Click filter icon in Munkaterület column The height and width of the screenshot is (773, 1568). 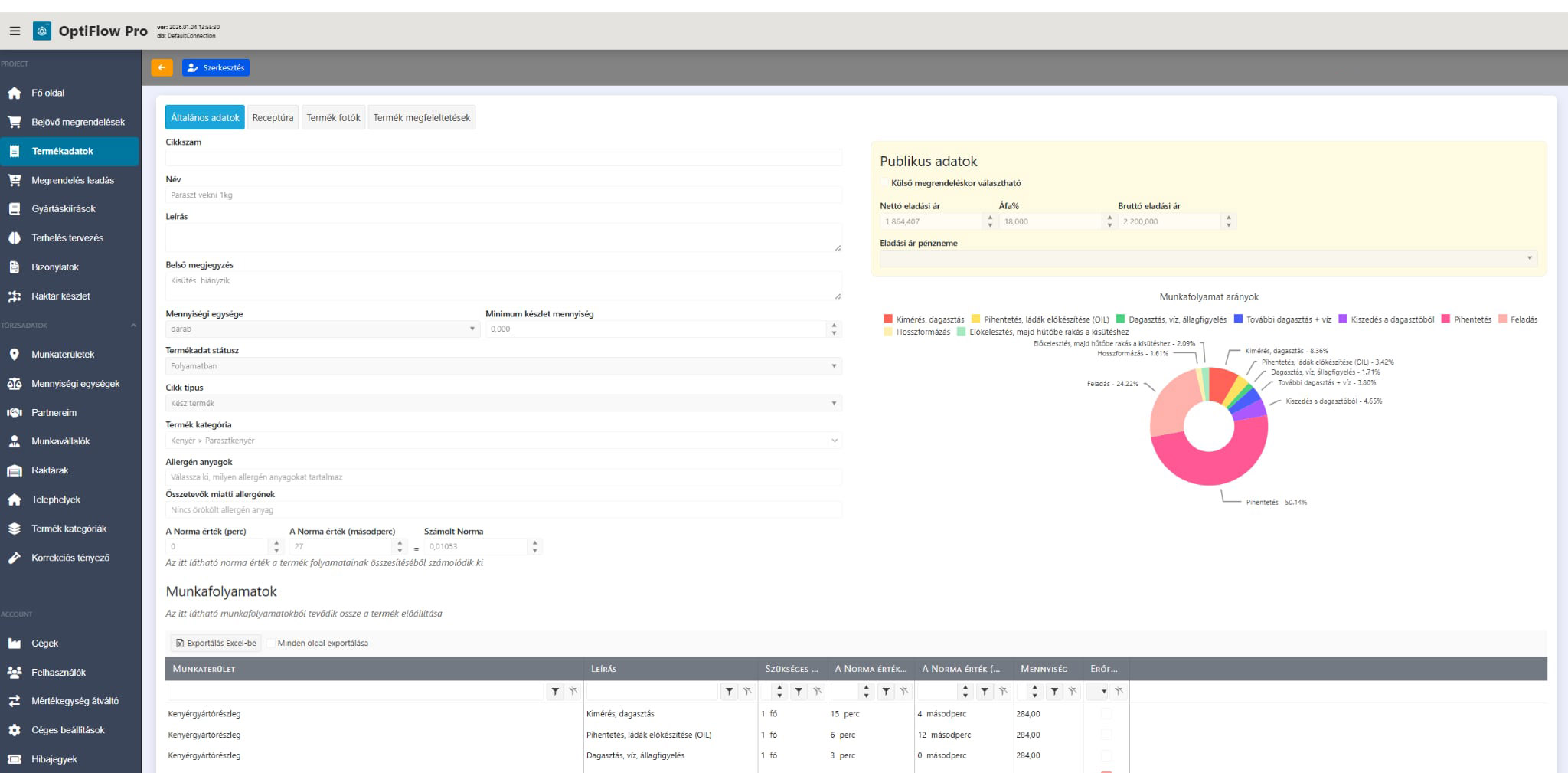(555, 692)
